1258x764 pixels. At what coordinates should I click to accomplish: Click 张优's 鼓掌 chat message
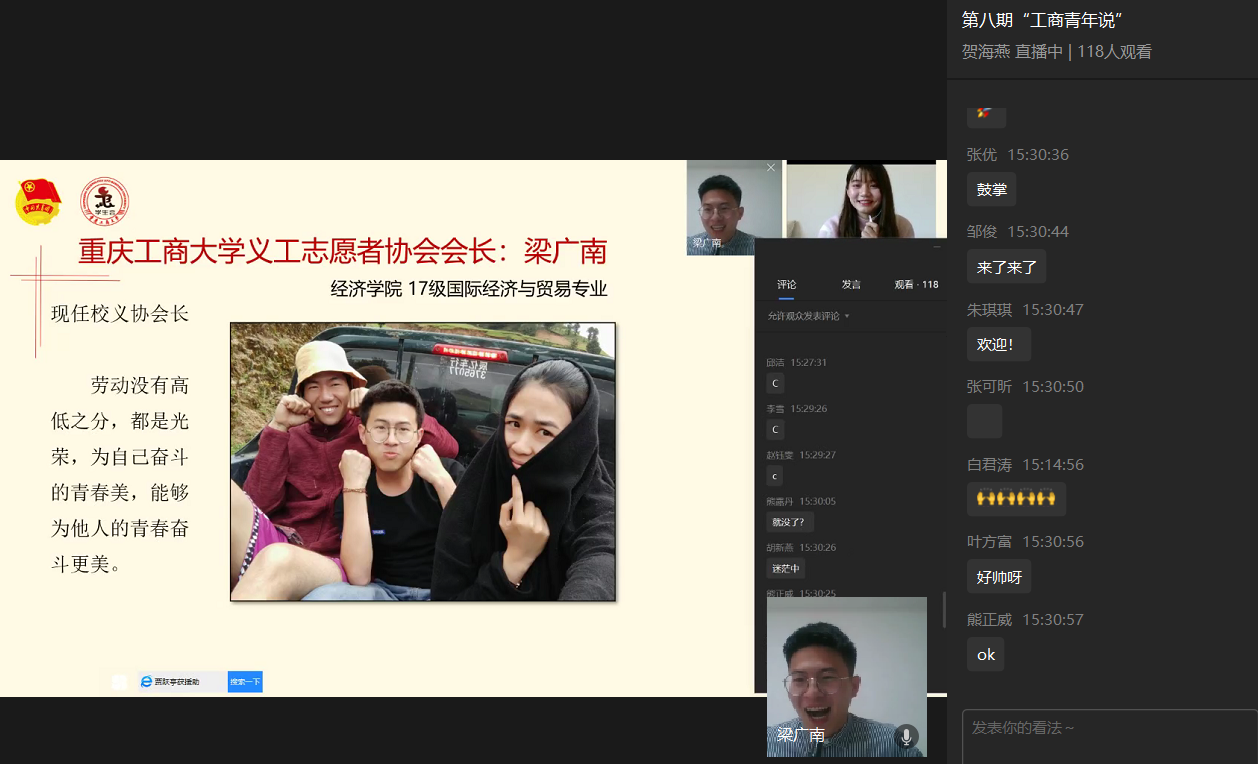(991, 189)
